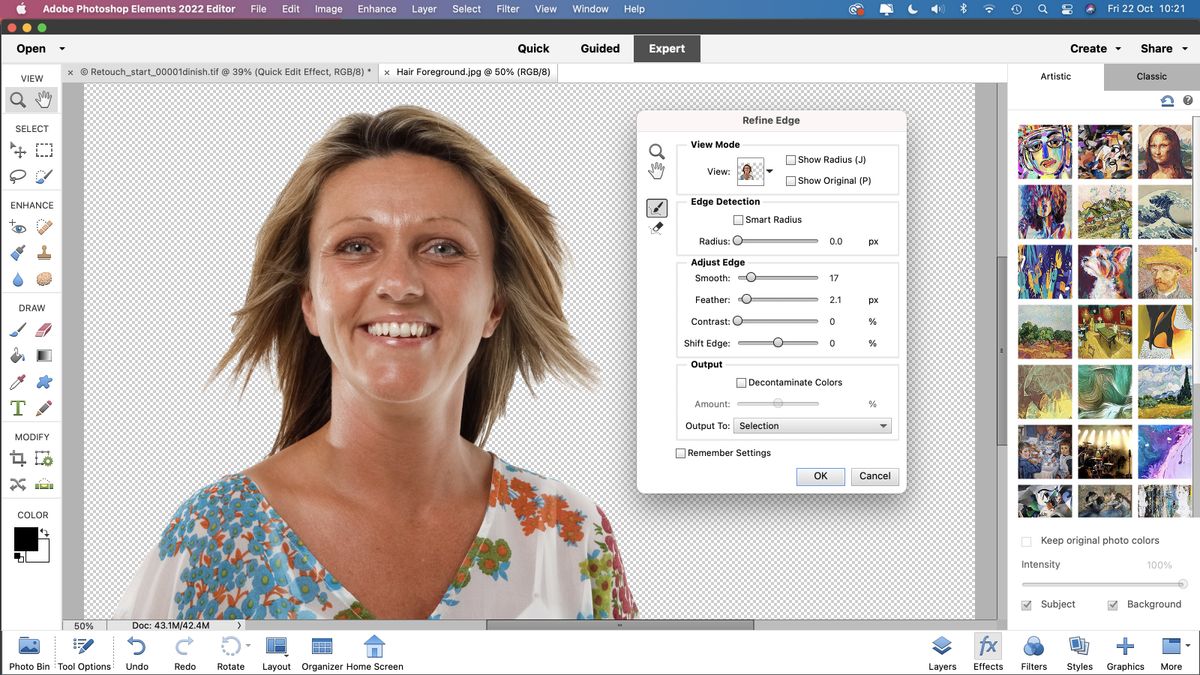Select the Eraser tool

click(45, 330)
